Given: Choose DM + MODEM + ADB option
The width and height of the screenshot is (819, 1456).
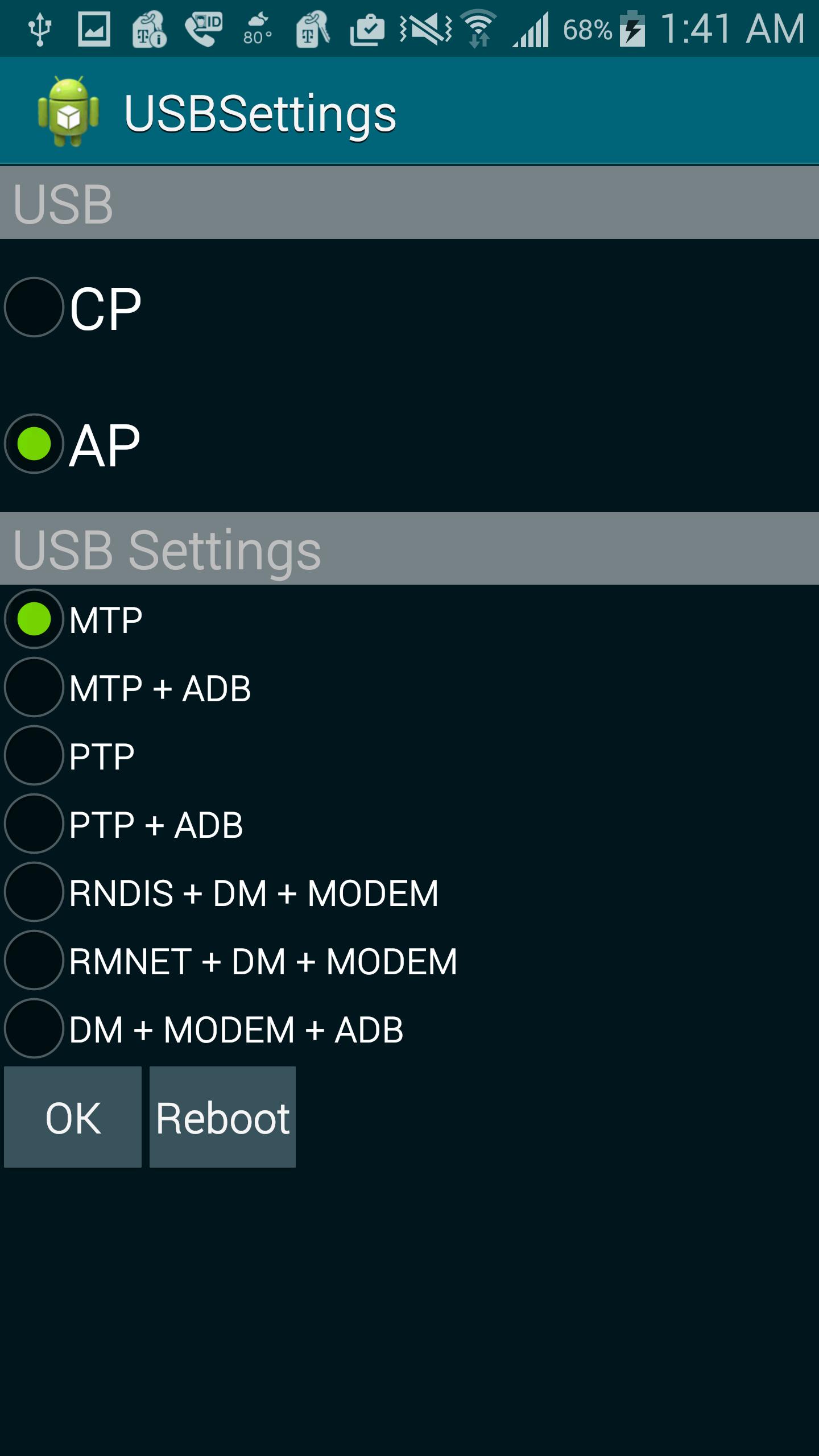Looking at the screenshot, I should 204,1028.
